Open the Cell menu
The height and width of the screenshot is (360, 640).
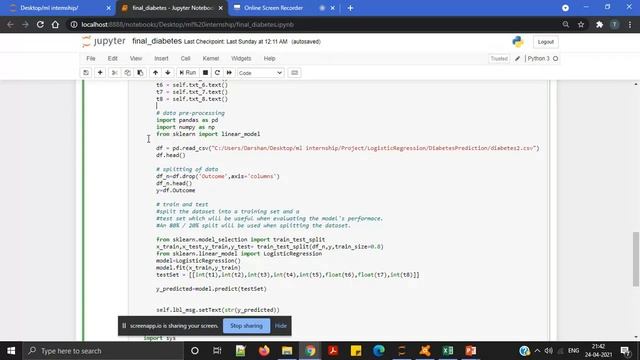(x=185, y=58)
